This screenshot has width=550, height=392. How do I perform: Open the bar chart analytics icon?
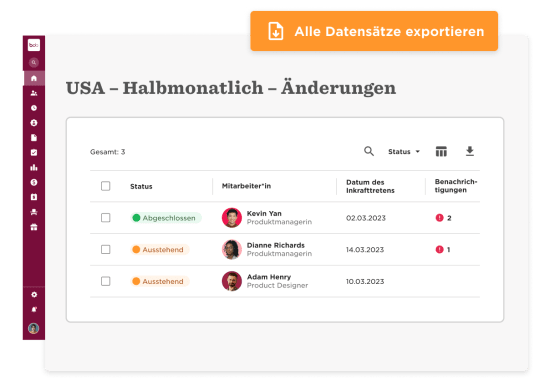pyautogui.click(x=34, y=167)
